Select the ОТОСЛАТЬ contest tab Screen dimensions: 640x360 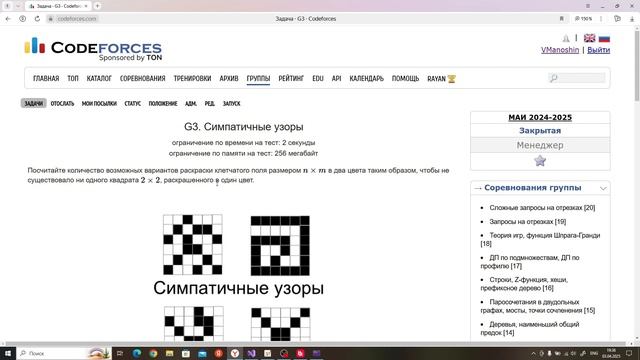[62, 104]
